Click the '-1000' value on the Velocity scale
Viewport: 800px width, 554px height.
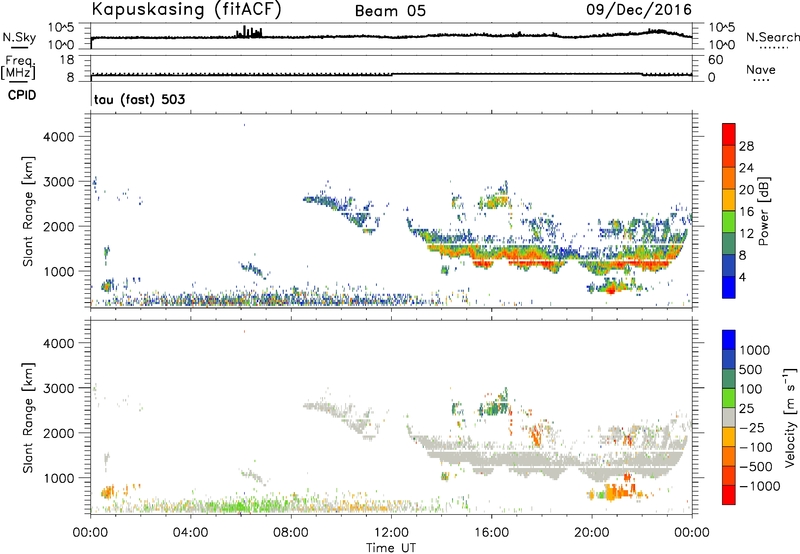coord(759,486)
